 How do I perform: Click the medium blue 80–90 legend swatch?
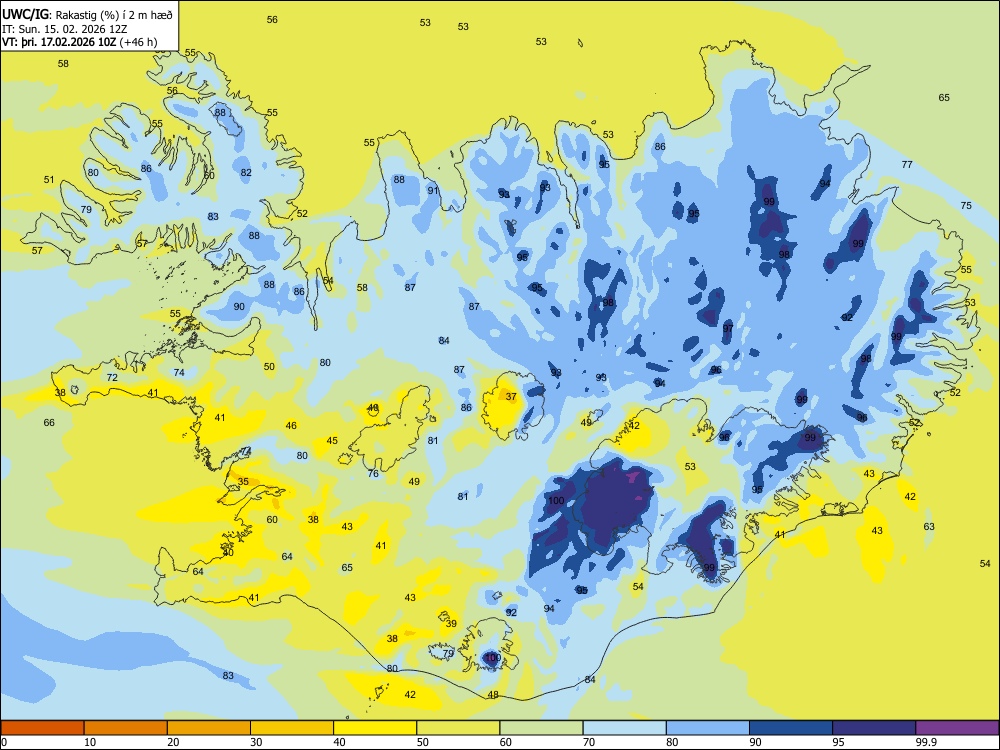point(708,728)
